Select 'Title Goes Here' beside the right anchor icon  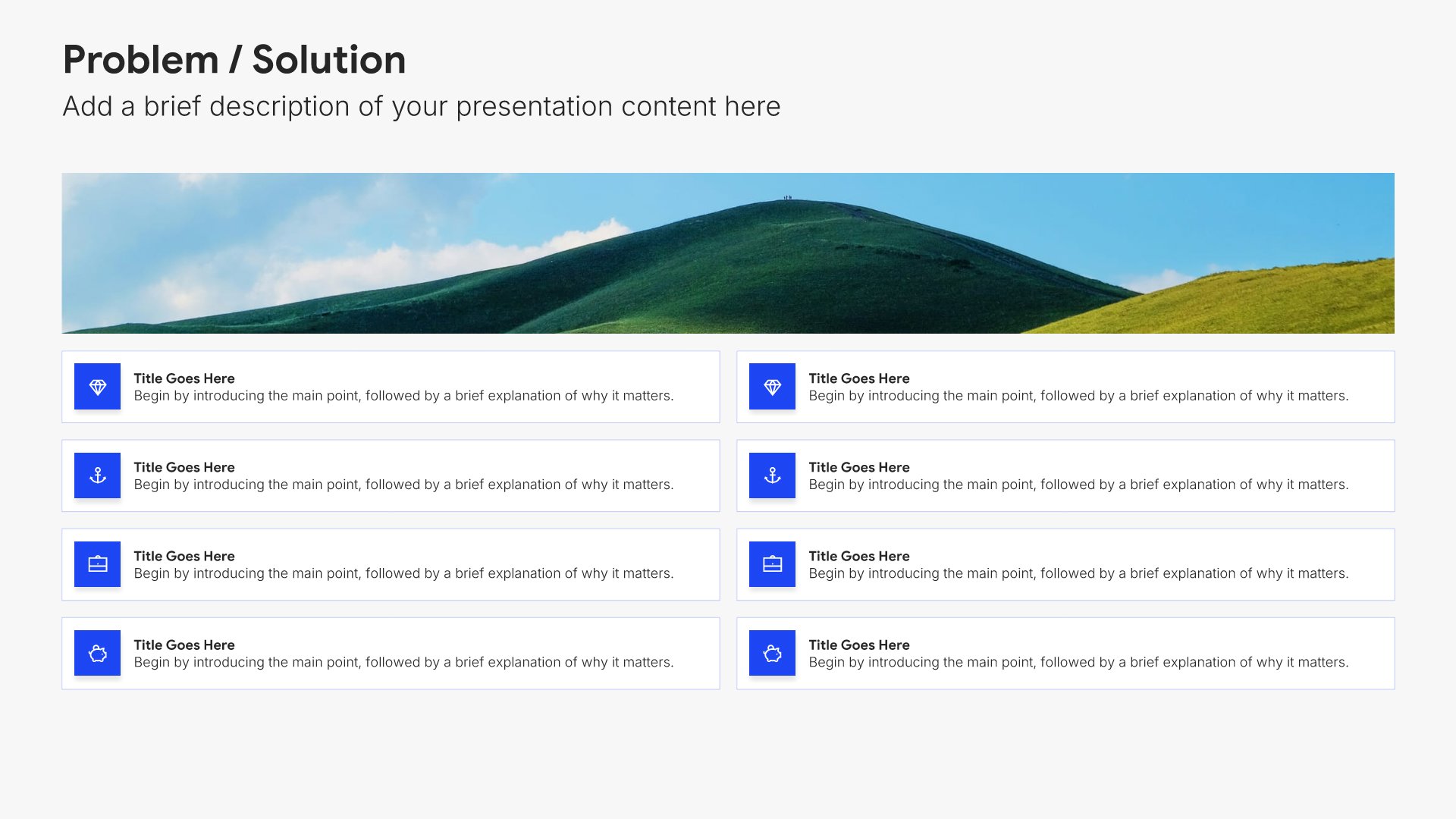[859, 467]
